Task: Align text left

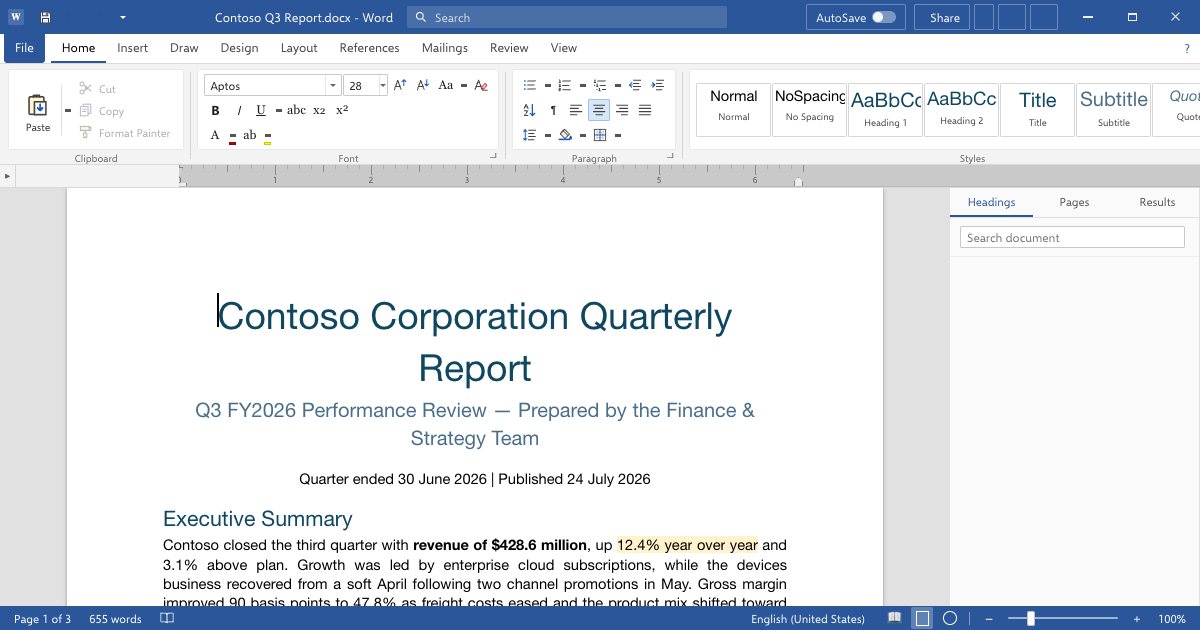Action: 576,110
